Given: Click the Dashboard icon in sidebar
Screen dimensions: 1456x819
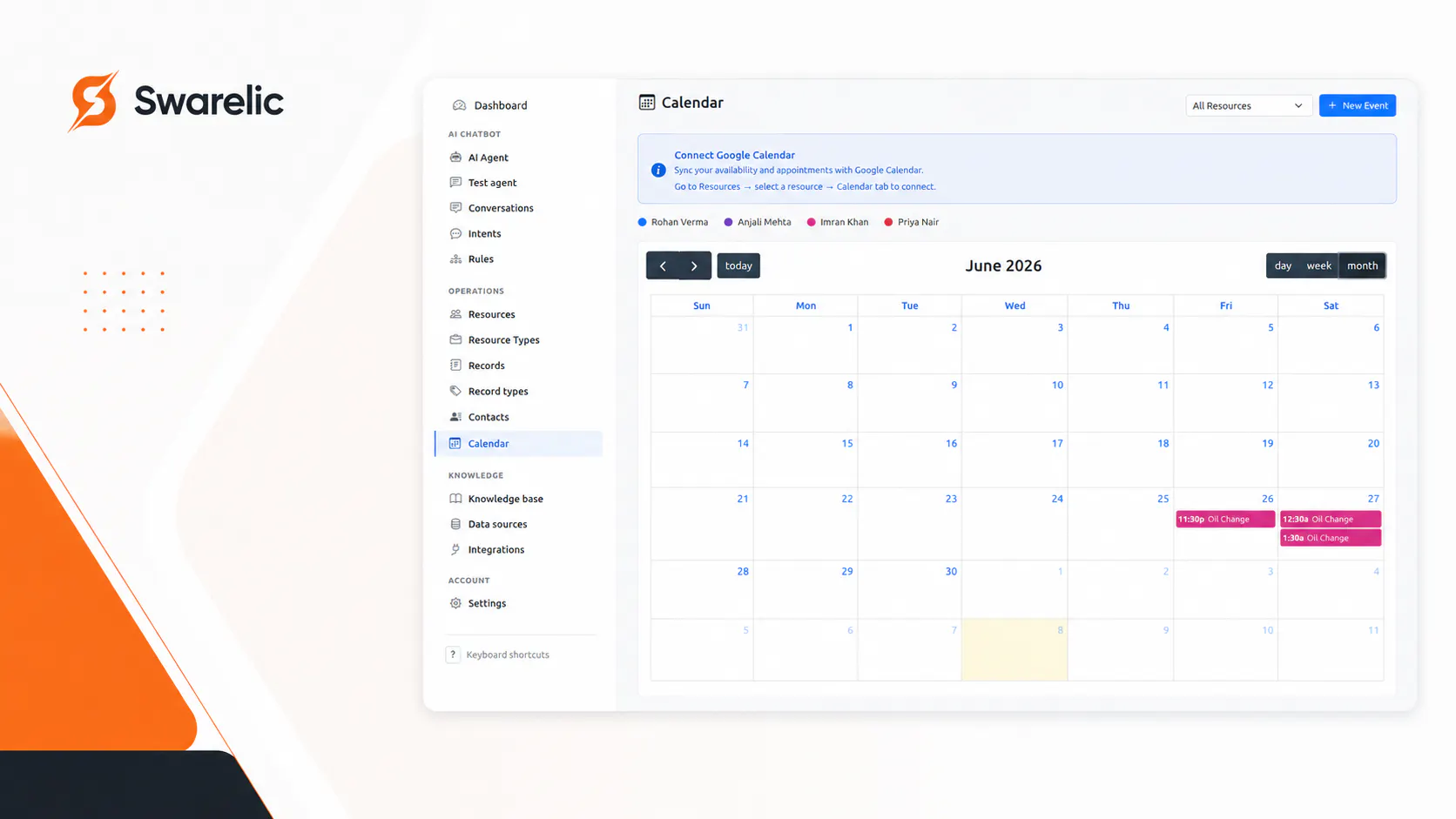Looking at the screenshot, I should (x=459, y=105).
